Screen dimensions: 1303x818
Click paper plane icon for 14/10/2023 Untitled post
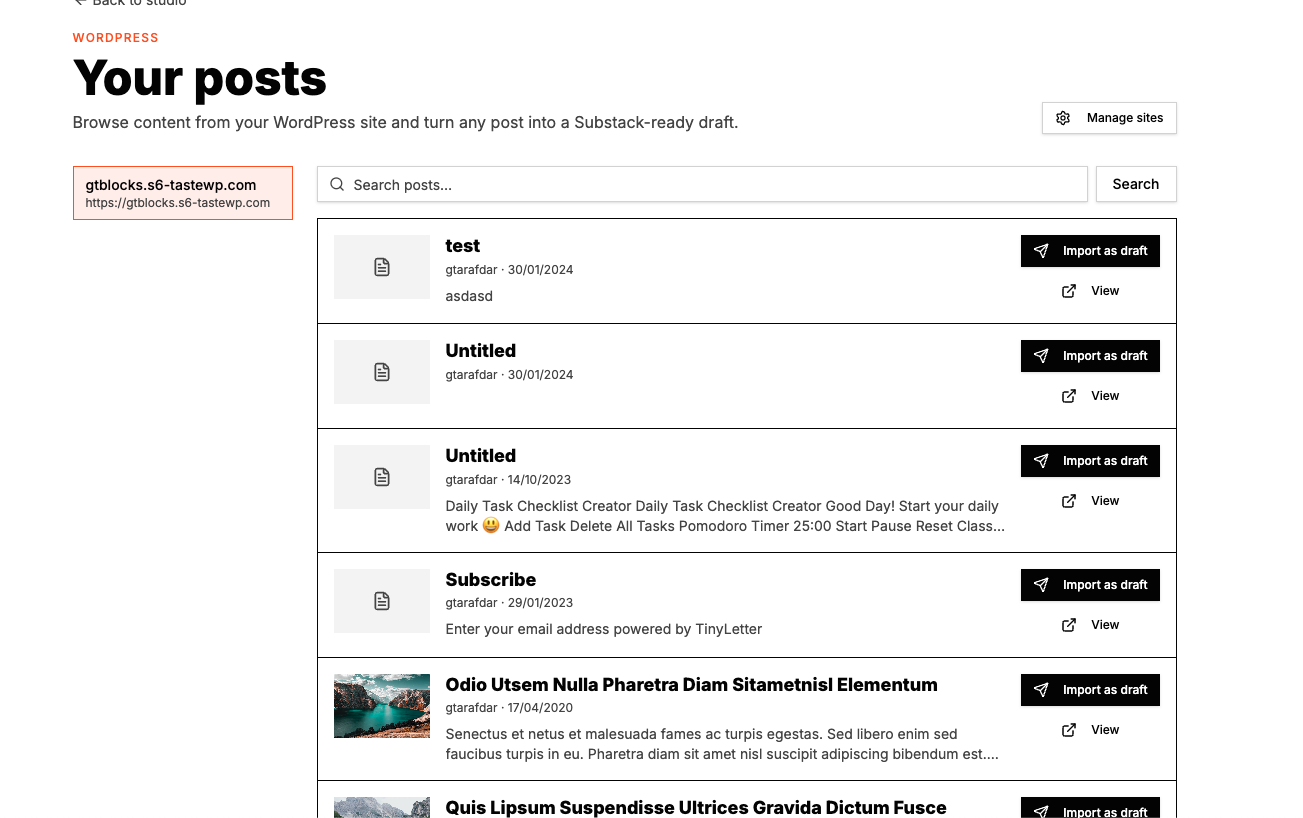(1041, 461)
